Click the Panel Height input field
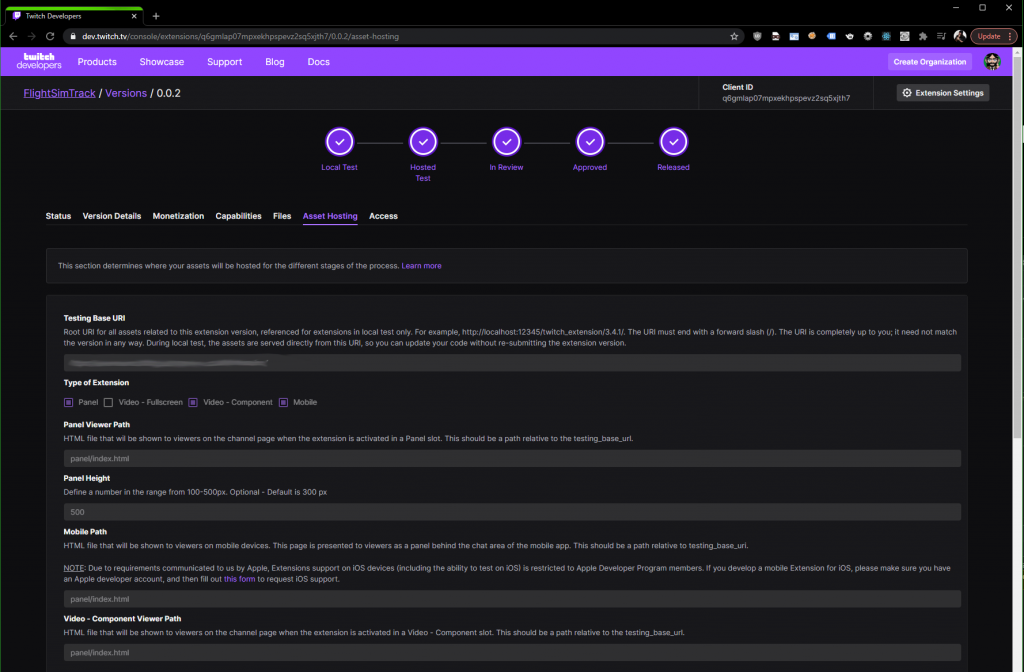Screen dimensions: 1024x672 (x=512, y=512)
